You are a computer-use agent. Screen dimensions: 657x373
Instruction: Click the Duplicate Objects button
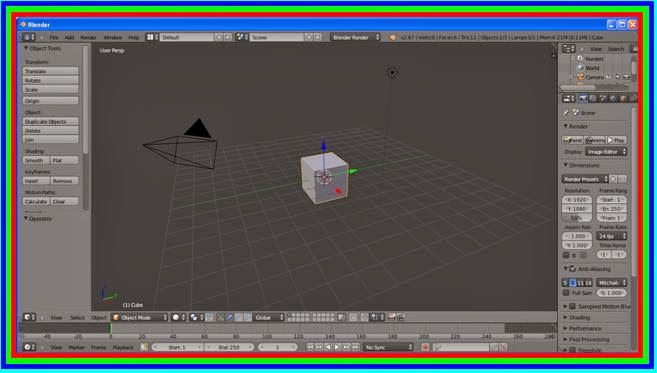50,121
